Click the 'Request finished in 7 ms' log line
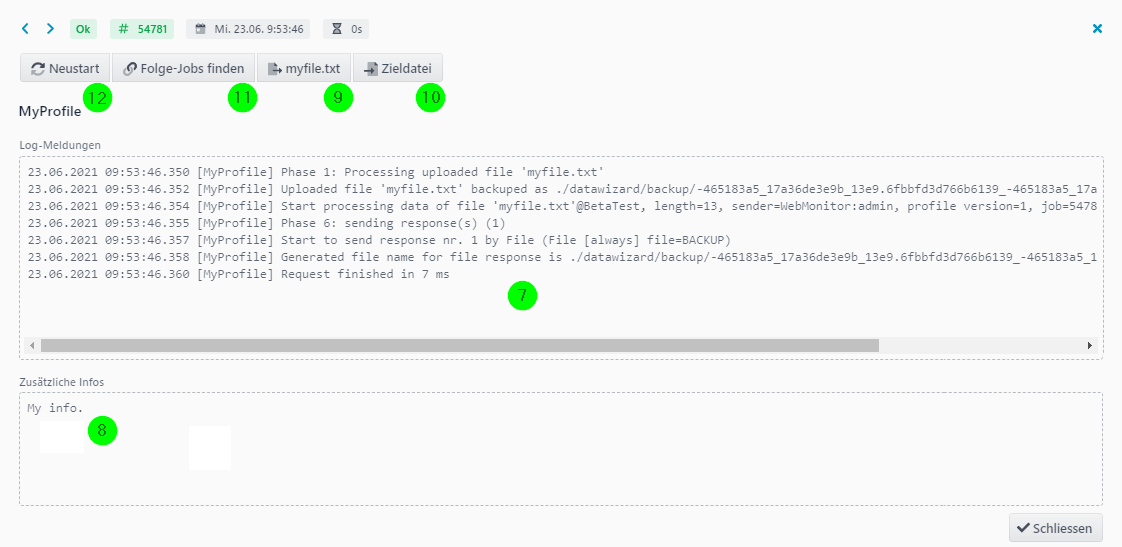 238,274
